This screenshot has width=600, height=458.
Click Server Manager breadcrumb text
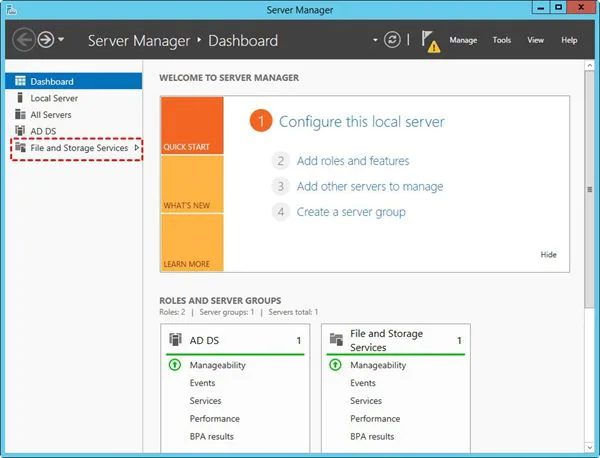[139, 41]
